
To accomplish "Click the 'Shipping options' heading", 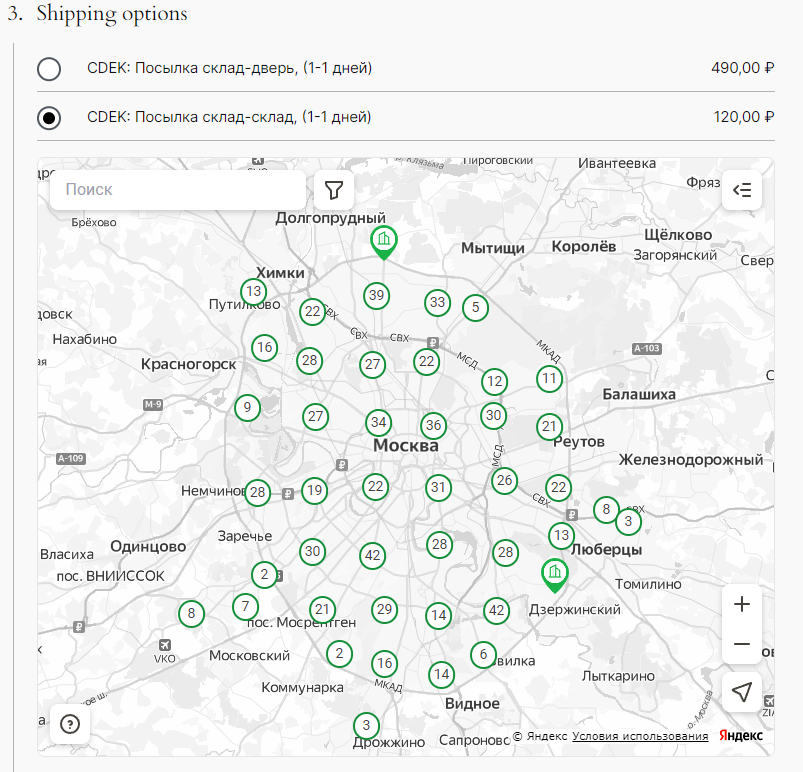I will (x=112, y=14).
